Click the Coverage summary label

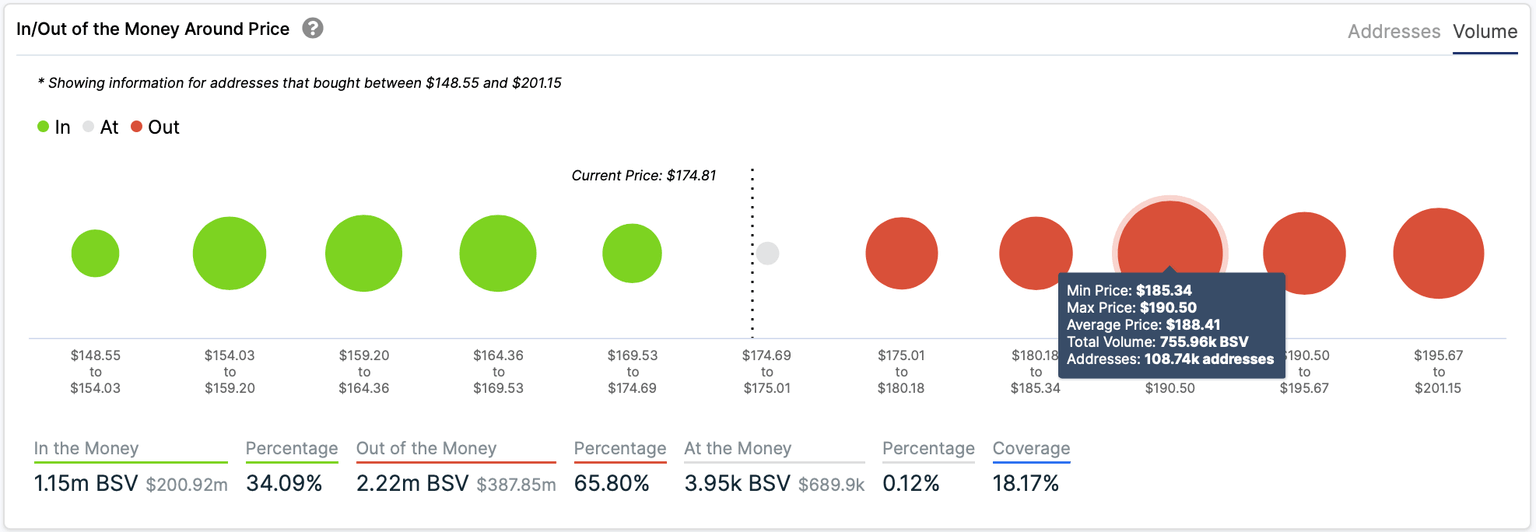1031,449
